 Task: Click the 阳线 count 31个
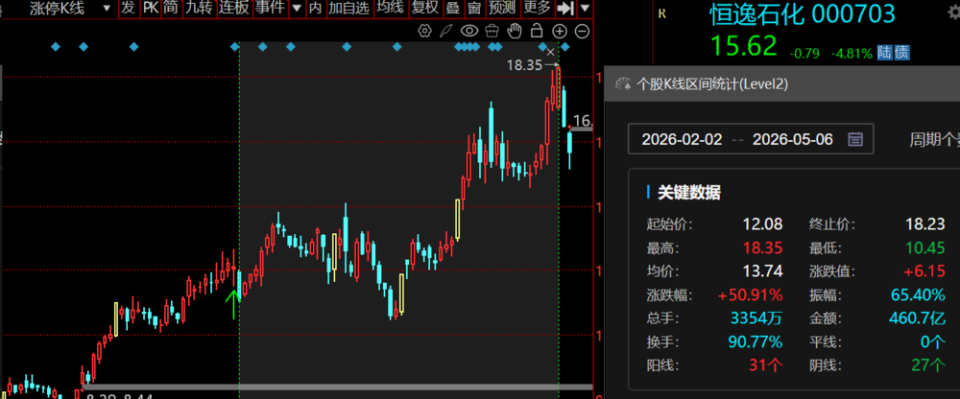(x=766, y=366)
